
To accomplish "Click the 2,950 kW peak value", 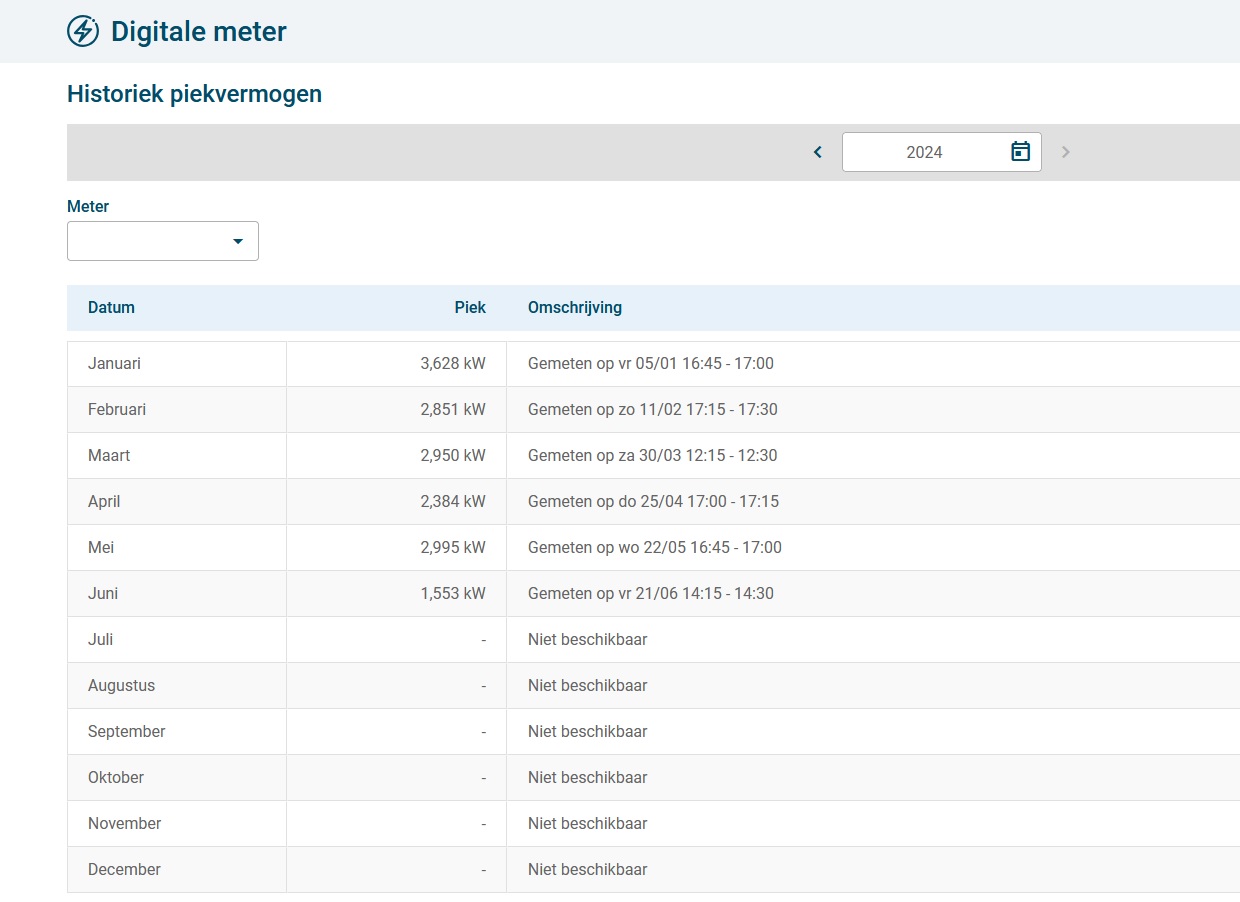I will point(453,456).
